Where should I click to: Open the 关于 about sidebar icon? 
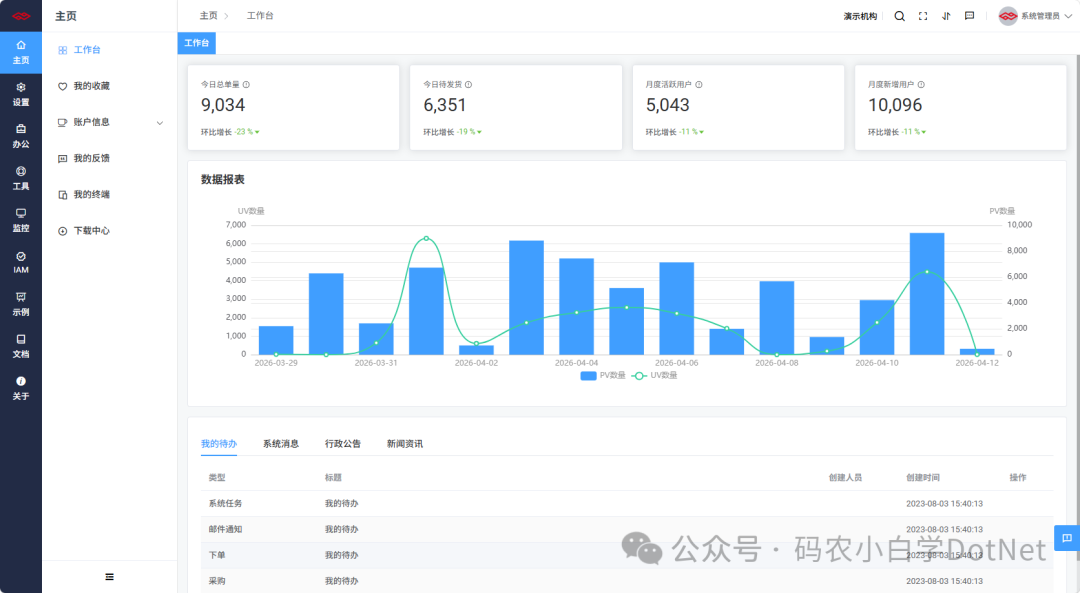coord(21,388)
